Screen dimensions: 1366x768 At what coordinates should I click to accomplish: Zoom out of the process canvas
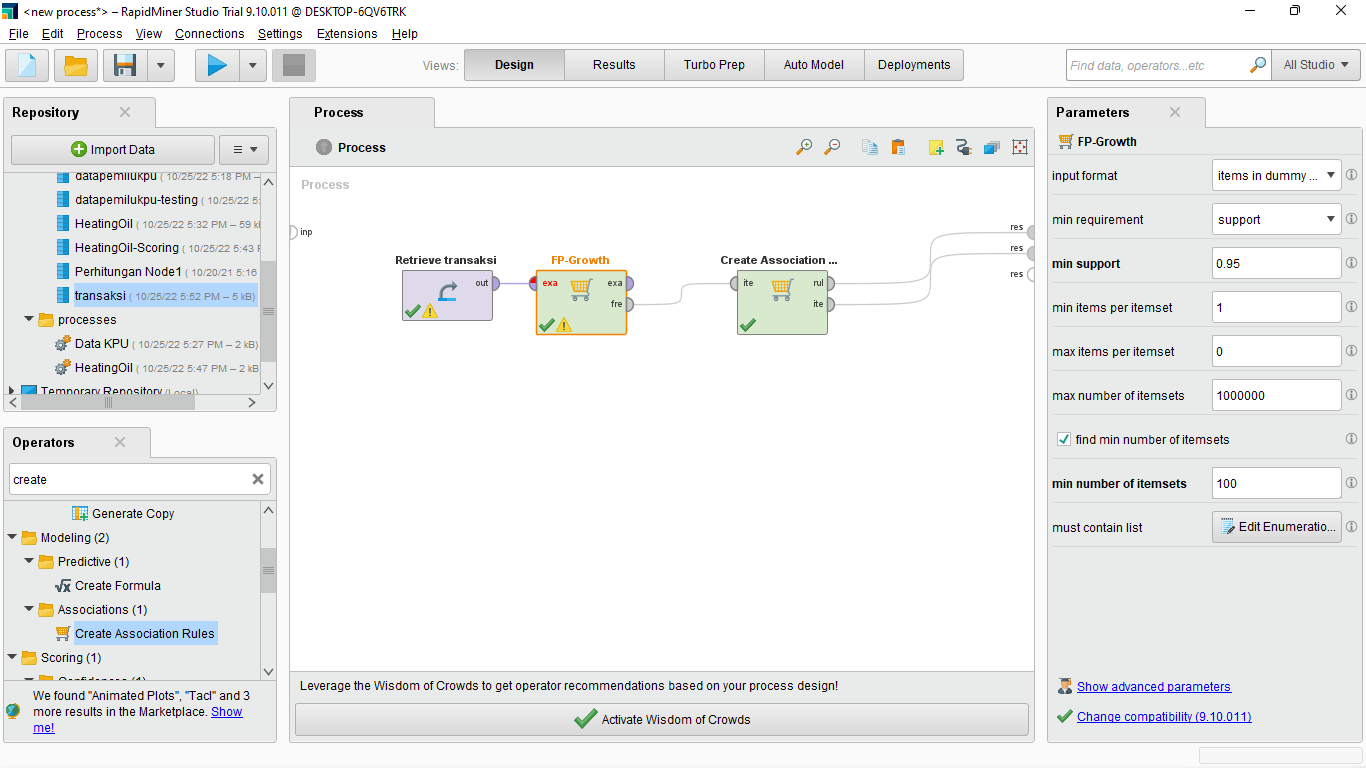(831, 146)
